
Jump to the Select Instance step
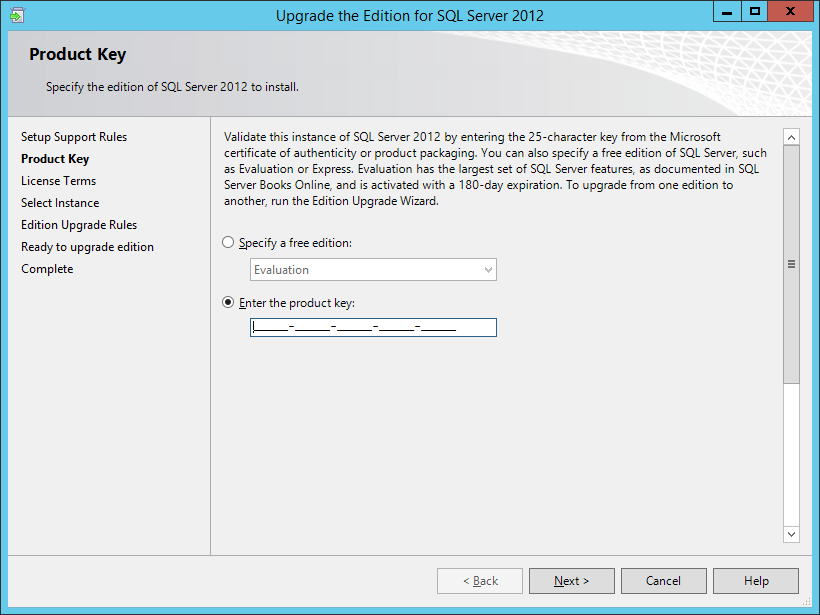tap(60, 203)
